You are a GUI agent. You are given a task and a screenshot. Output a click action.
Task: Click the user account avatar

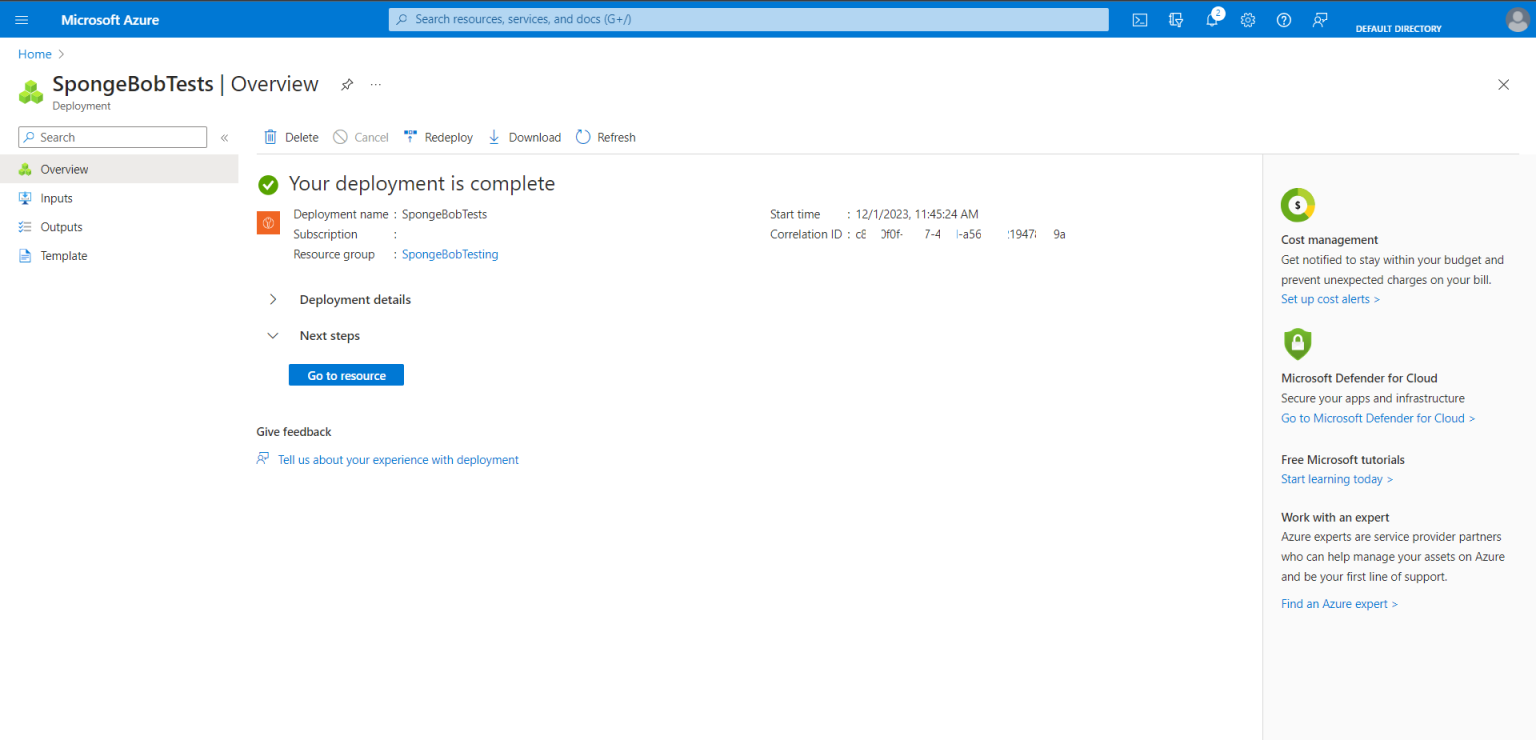1516,20
